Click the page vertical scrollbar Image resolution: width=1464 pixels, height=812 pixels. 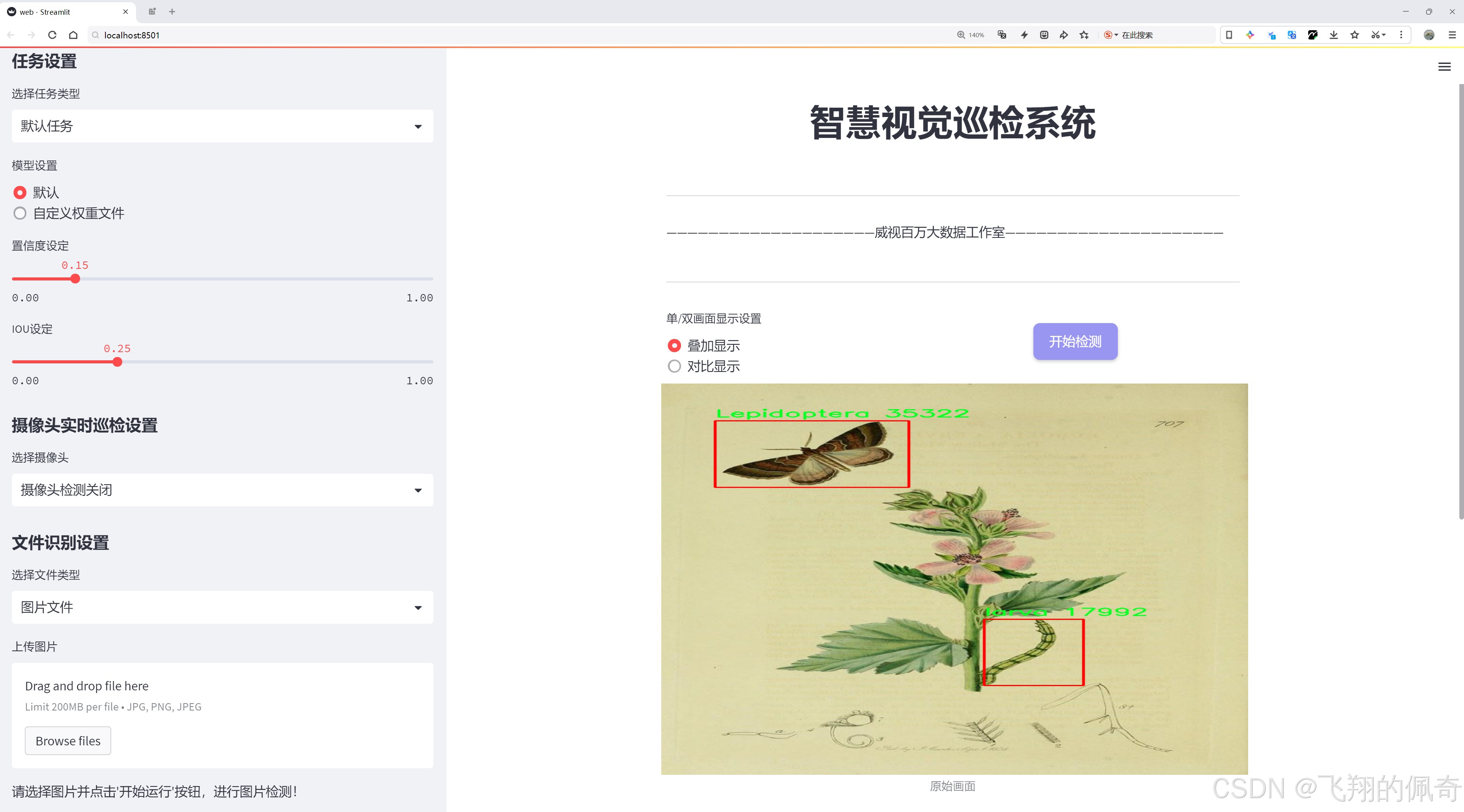coord(1461,301)
